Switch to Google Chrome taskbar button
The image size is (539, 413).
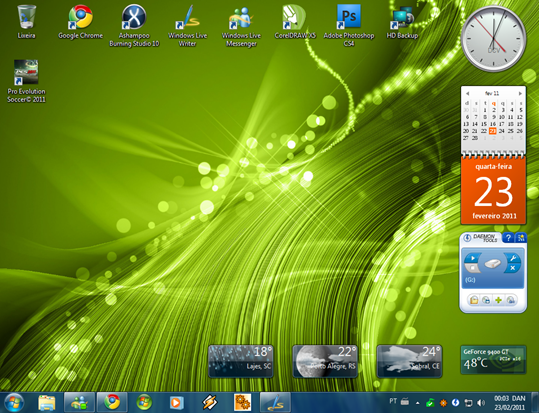click(x=112, y=403)
